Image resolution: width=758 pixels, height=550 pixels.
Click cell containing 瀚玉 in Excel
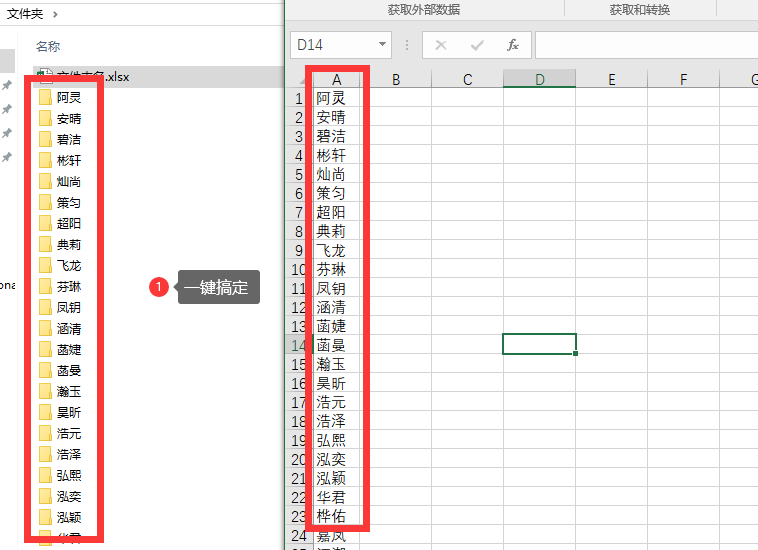coord(337,364)
